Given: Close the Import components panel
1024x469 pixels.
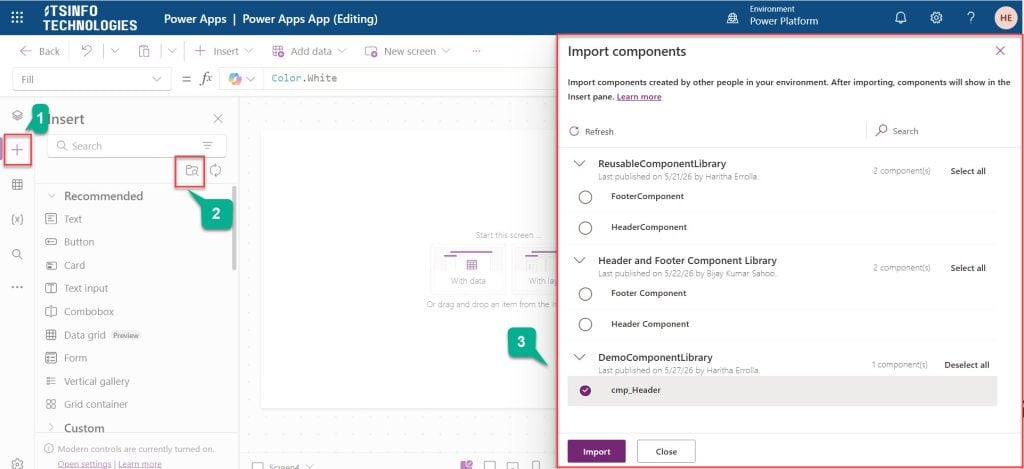Looking at the screenshot, I should pyautogui.click(x=1000, y=51).
